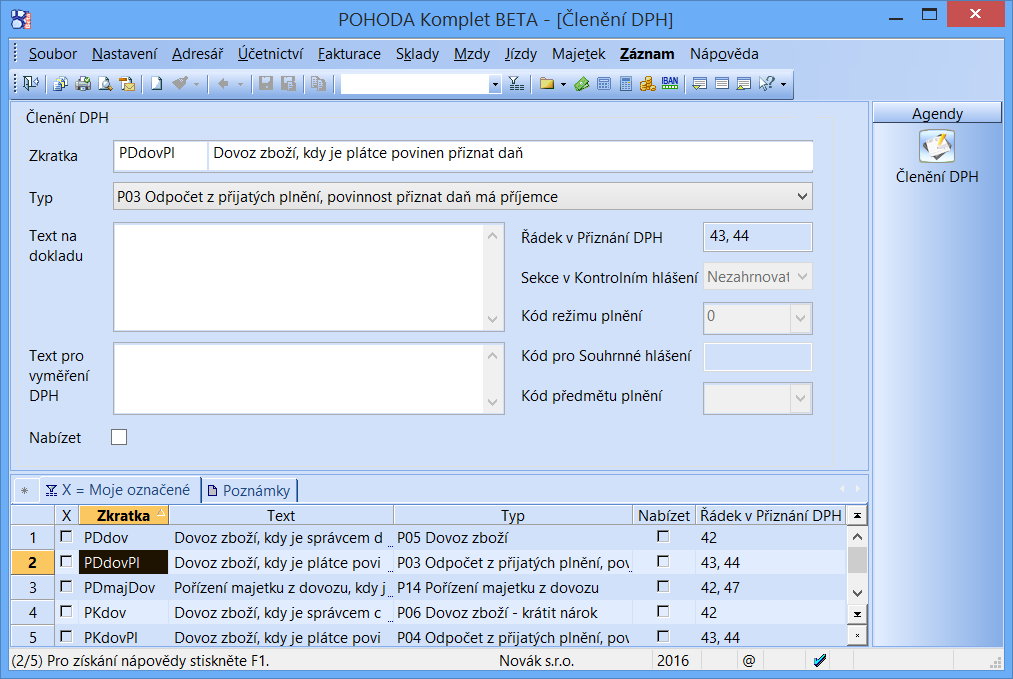
Task: Click the context help pointer icon
Action: (766, 83)
